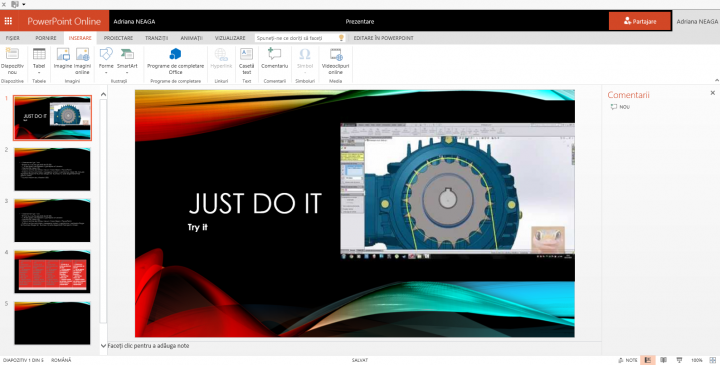
Task: Select slide 4 thumbnail with red table
Action: click(52, 271)
